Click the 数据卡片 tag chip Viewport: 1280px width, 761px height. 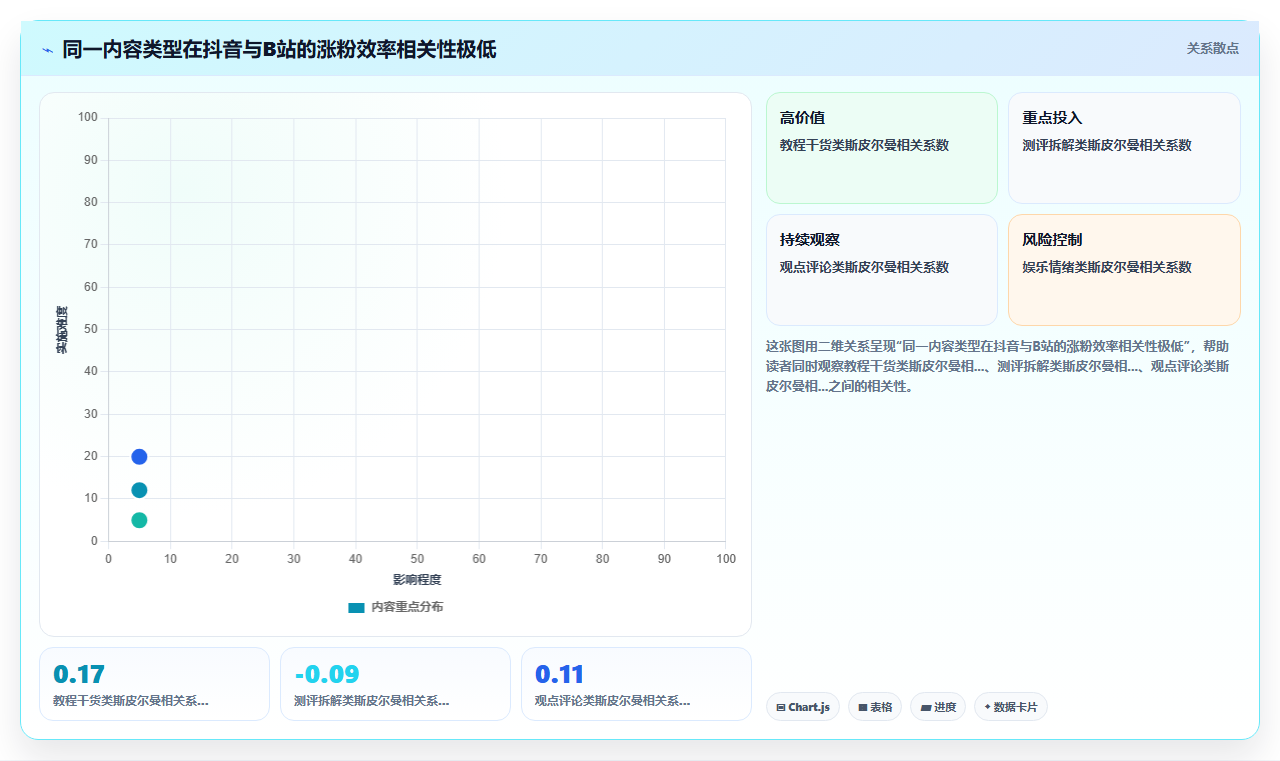click(x=1011, y=707)
